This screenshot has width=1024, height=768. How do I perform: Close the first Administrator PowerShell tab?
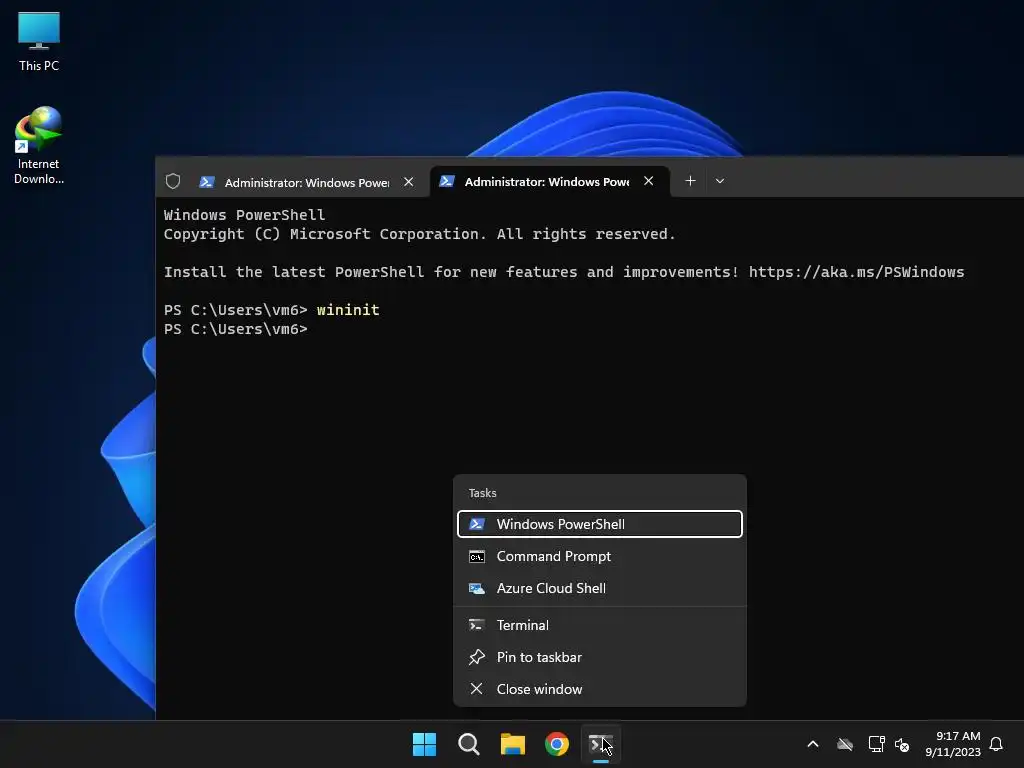tap(409, 182)
